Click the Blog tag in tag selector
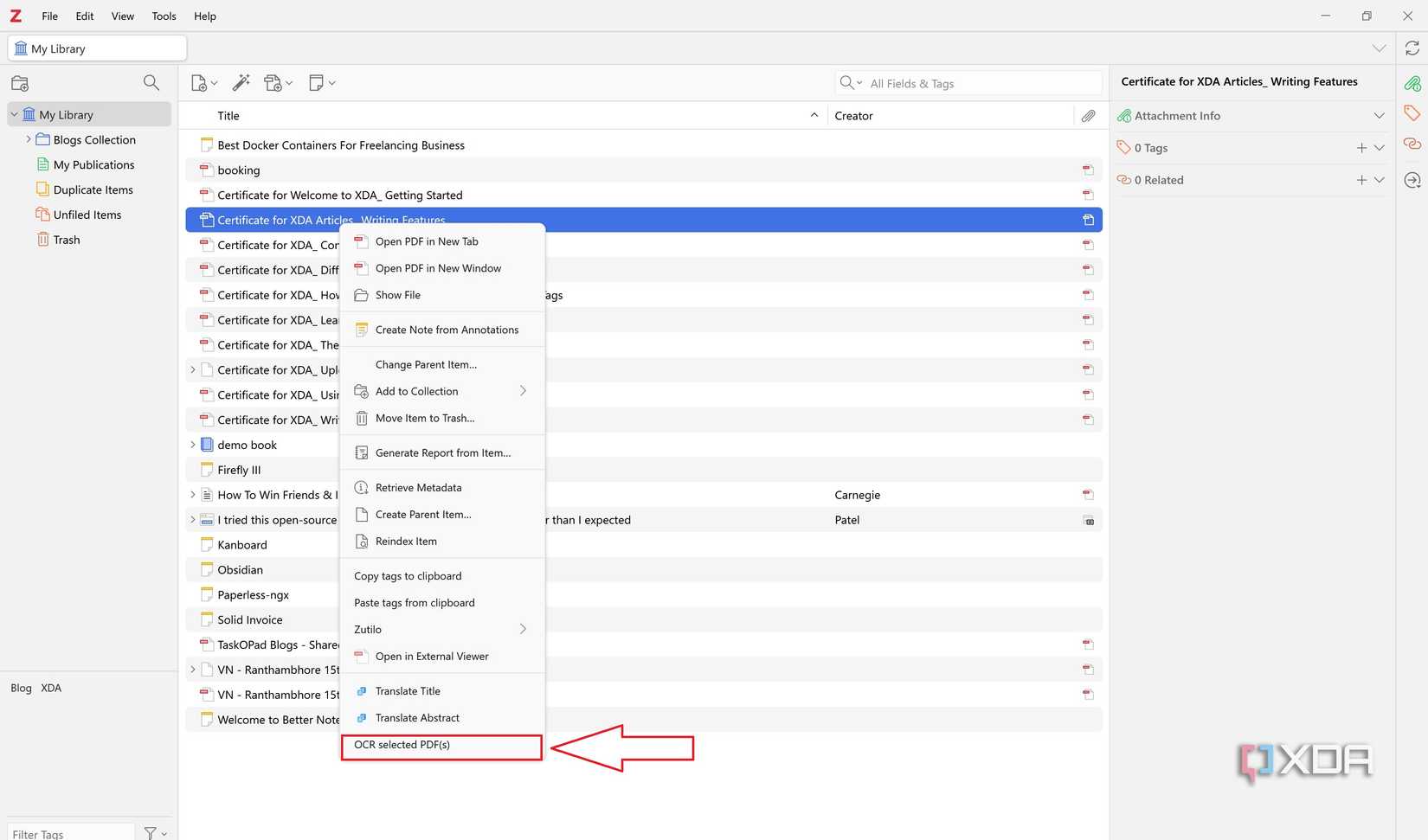The image size is (1428, 840). click(21, 689)
